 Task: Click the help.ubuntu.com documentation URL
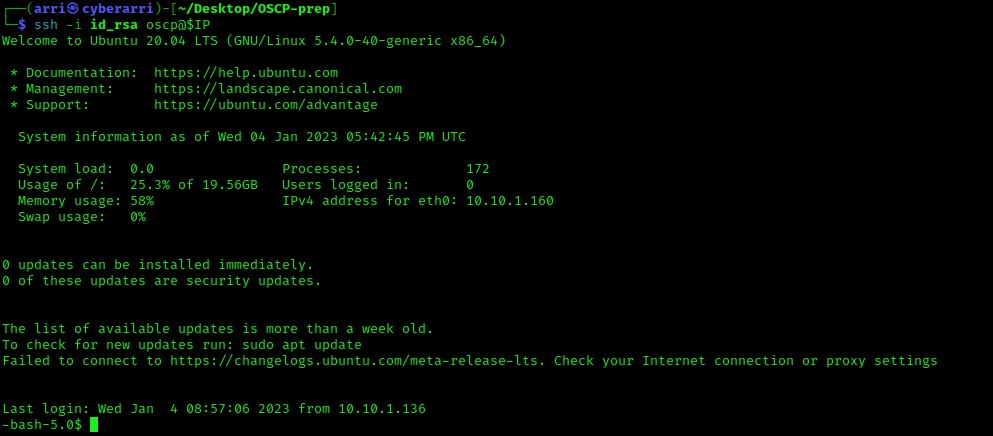pyautogui.click(x=246, y=73)
